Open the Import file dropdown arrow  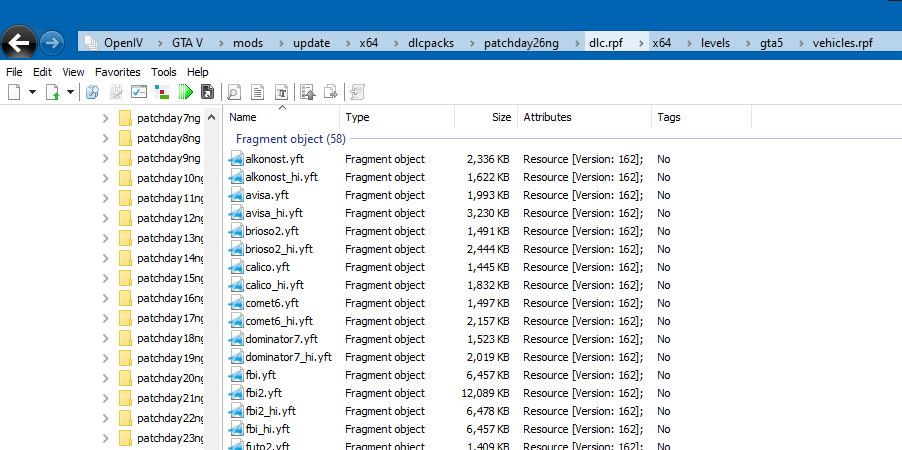pyautogui.click(x=70, y=92)
